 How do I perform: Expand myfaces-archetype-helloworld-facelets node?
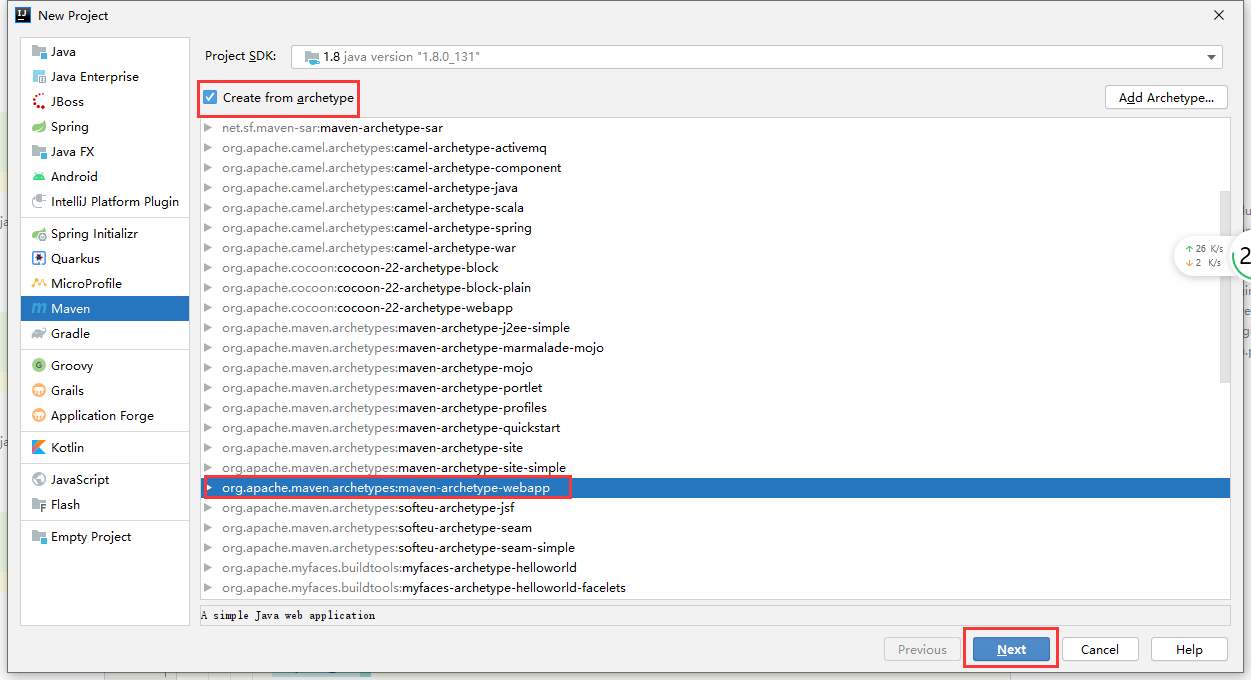[x=208, y=588]
